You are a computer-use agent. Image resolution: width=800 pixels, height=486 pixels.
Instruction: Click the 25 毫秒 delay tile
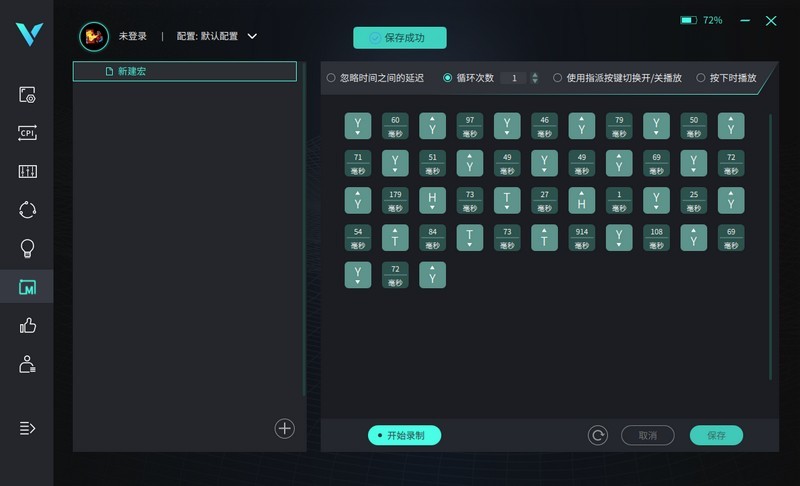(693, 200)
